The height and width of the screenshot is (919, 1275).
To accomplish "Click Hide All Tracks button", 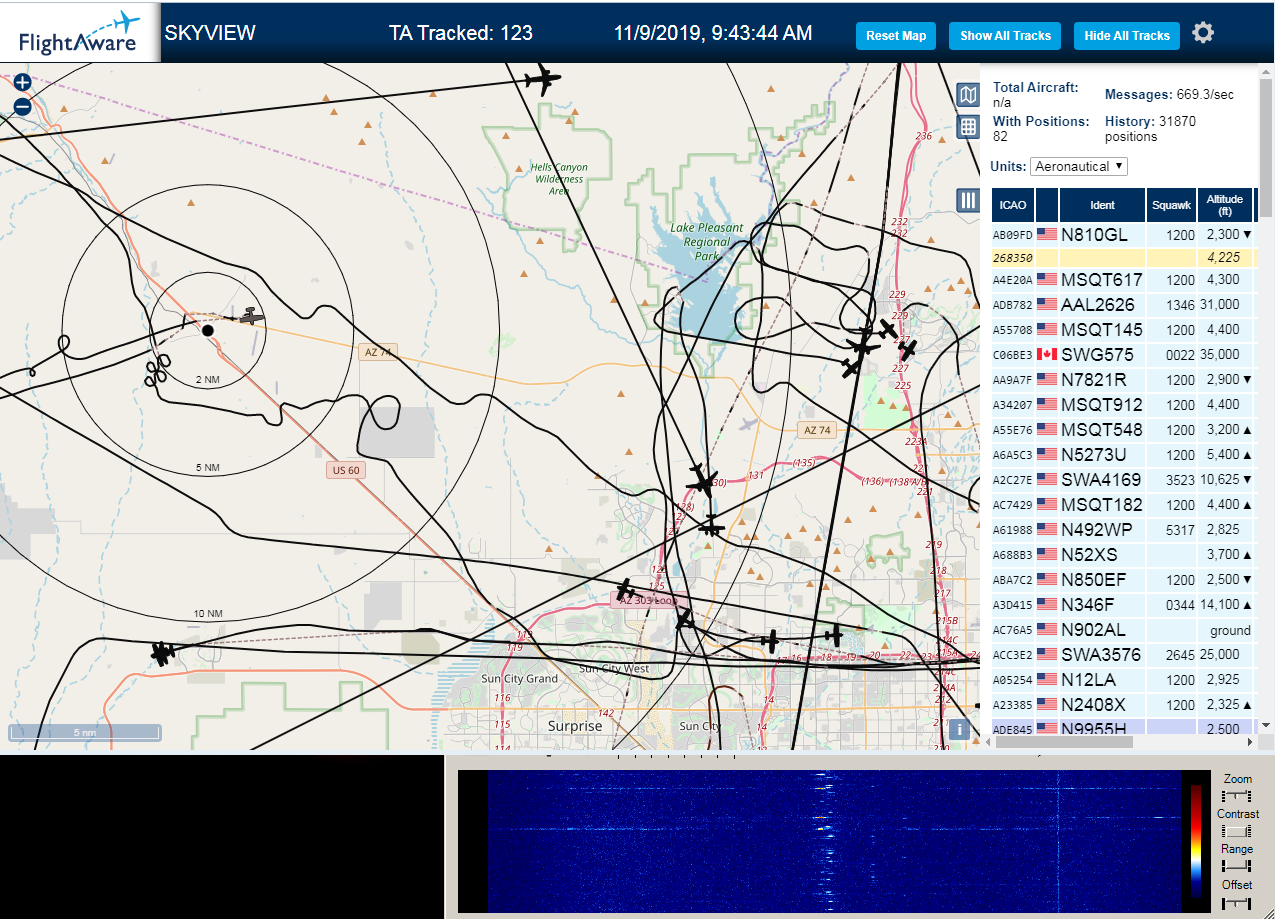I will [x=1127, y=36].
